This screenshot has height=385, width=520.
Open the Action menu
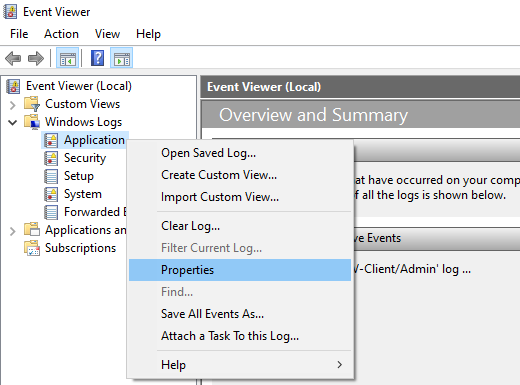(61, 34)
